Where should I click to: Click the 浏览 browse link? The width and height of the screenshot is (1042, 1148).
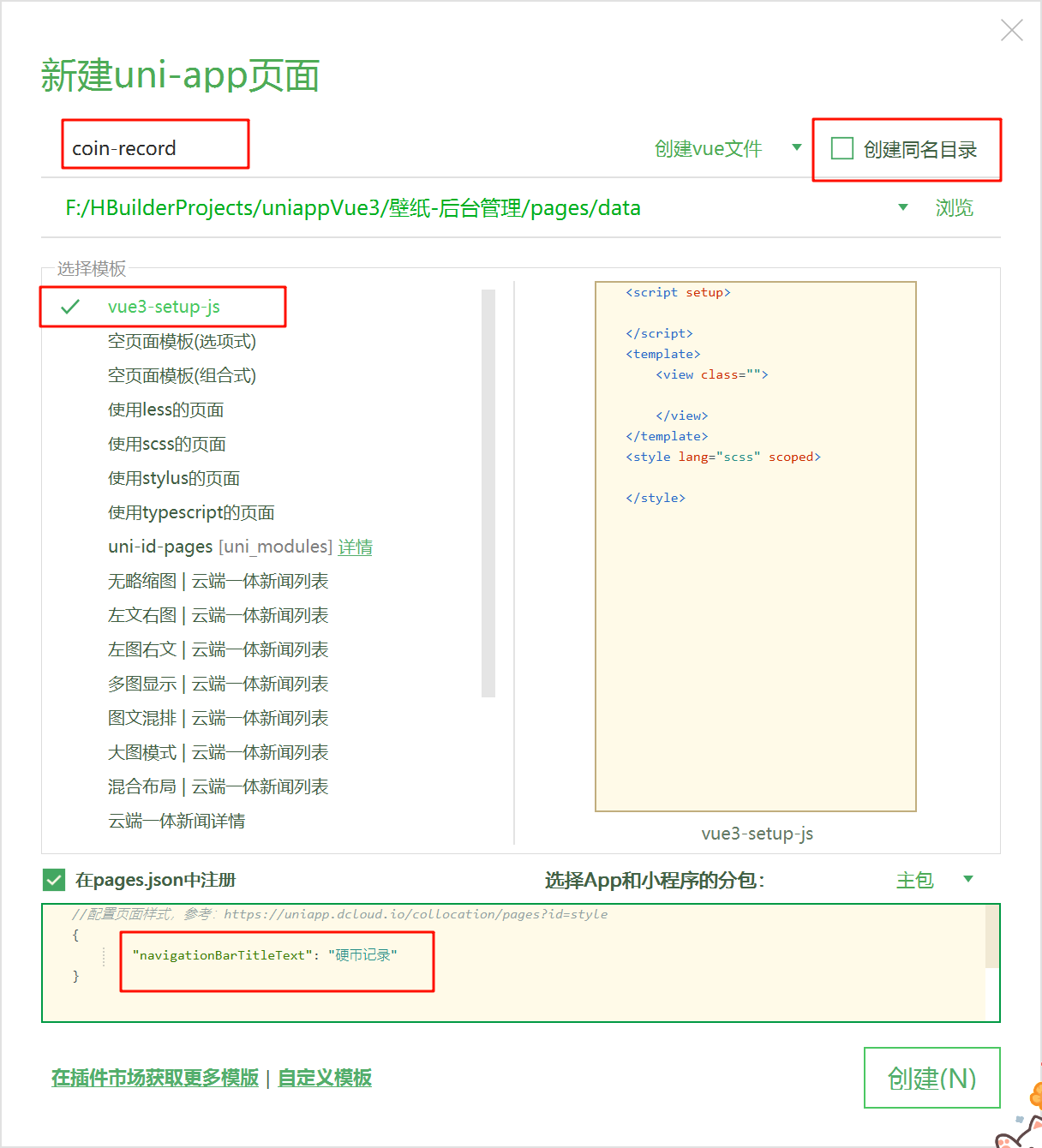point(954,208)
